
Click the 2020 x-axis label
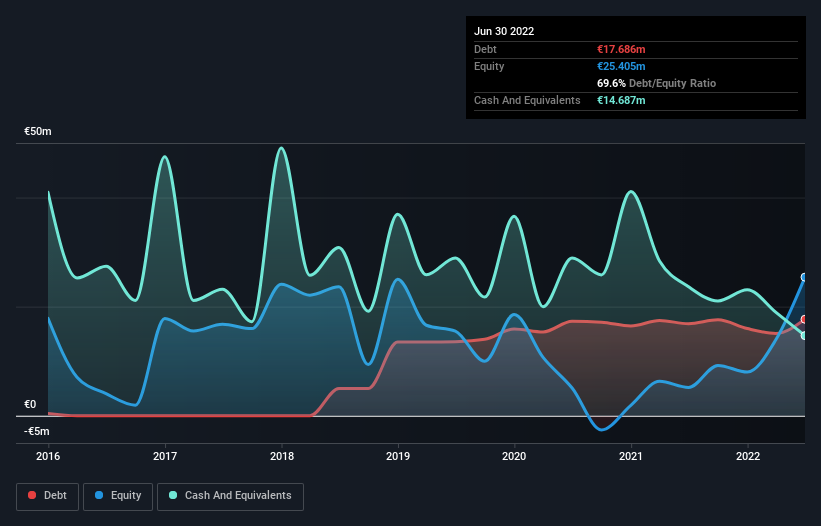[x=514, y=456]
